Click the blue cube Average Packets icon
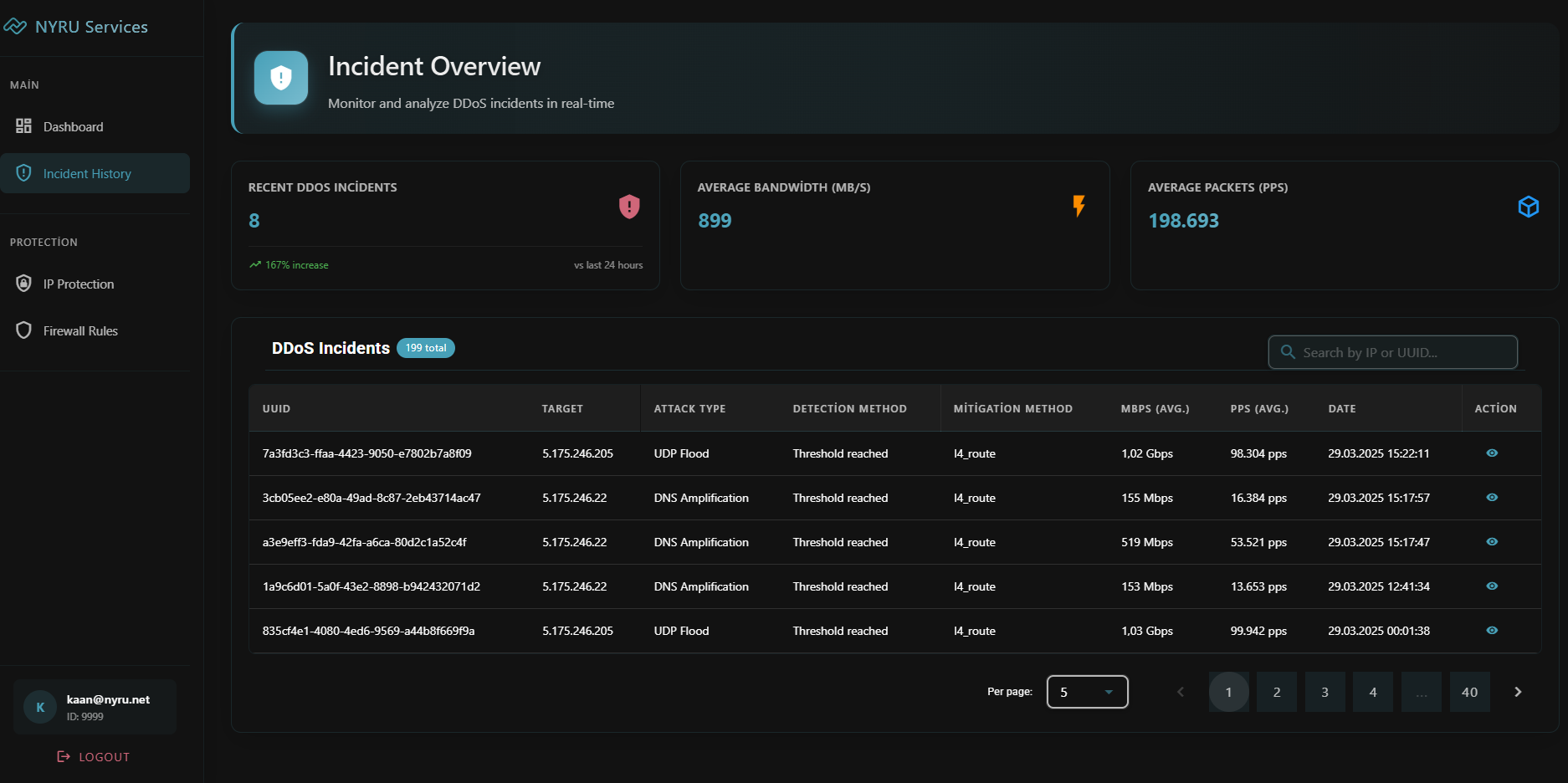 (x=1528, y=207)
